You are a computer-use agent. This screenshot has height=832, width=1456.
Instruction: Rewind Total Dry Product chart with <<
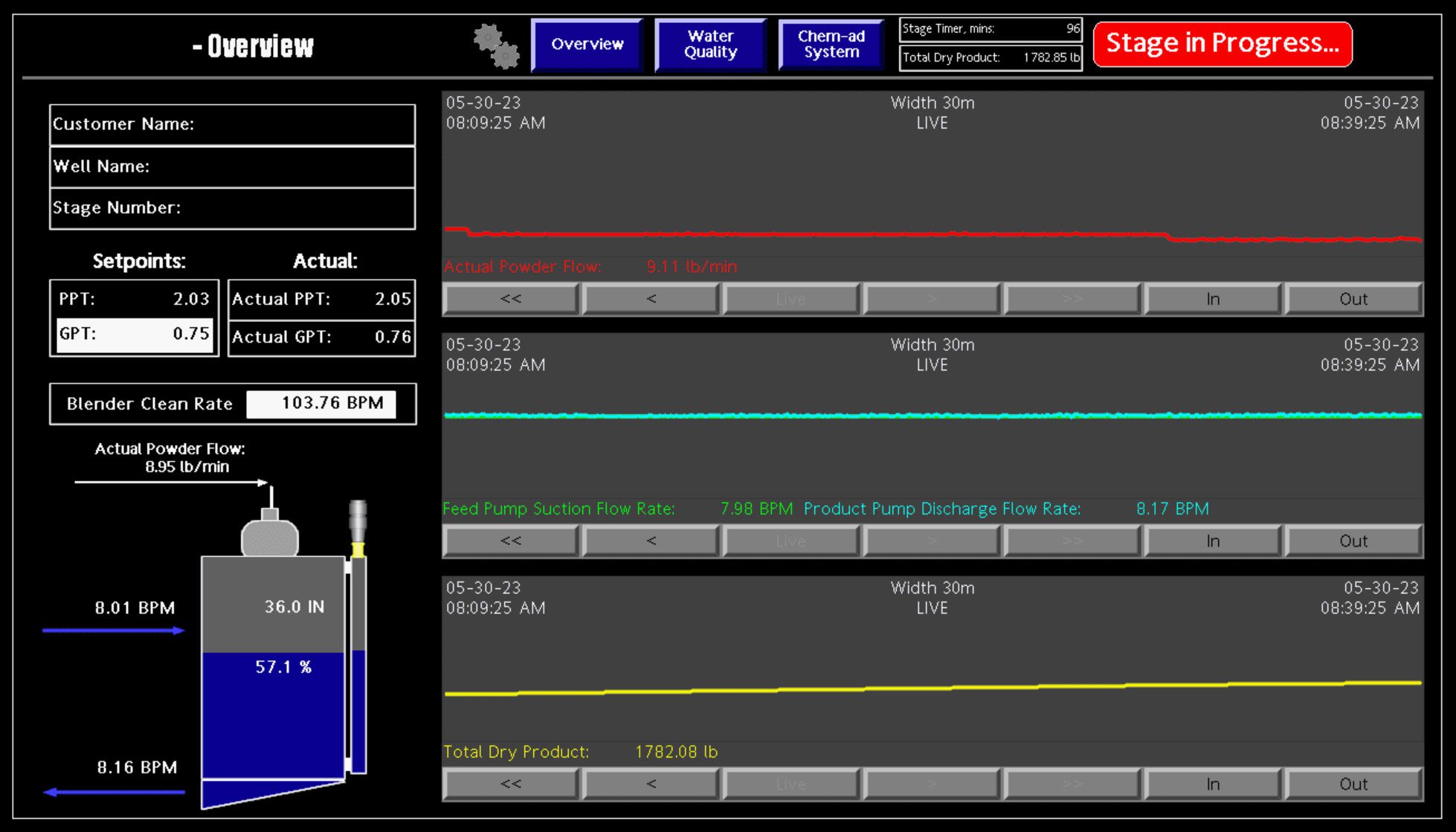[x=511, y=784]
